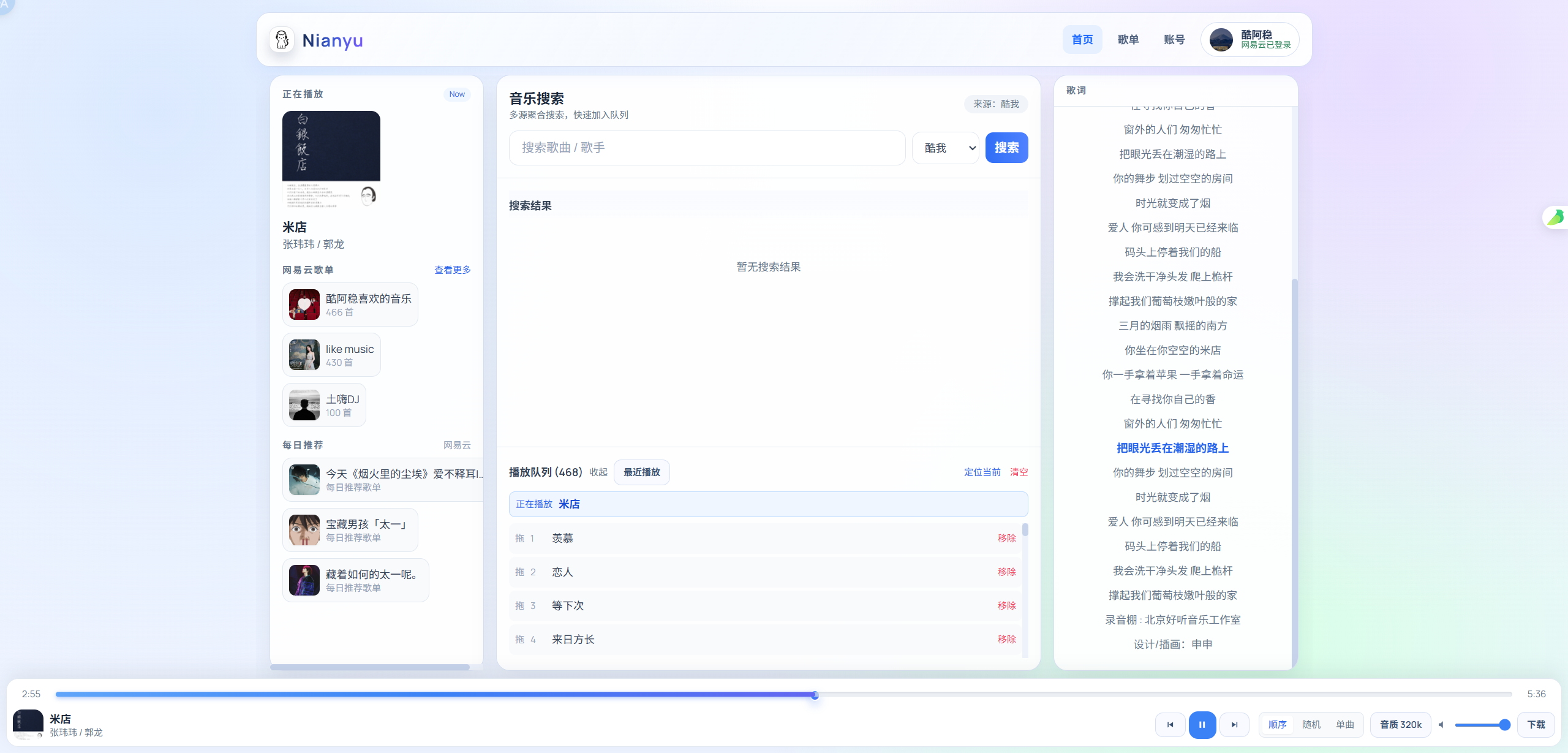Click the user avatar 酷阿稳
Image resolution: width=1568 pixels, height=753 pixels.
1221,40
